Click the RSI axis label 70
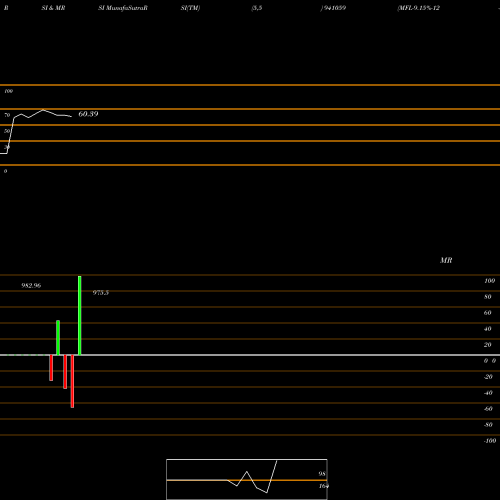Viewport: 500px width, 500px height. (x=7, y=115)
